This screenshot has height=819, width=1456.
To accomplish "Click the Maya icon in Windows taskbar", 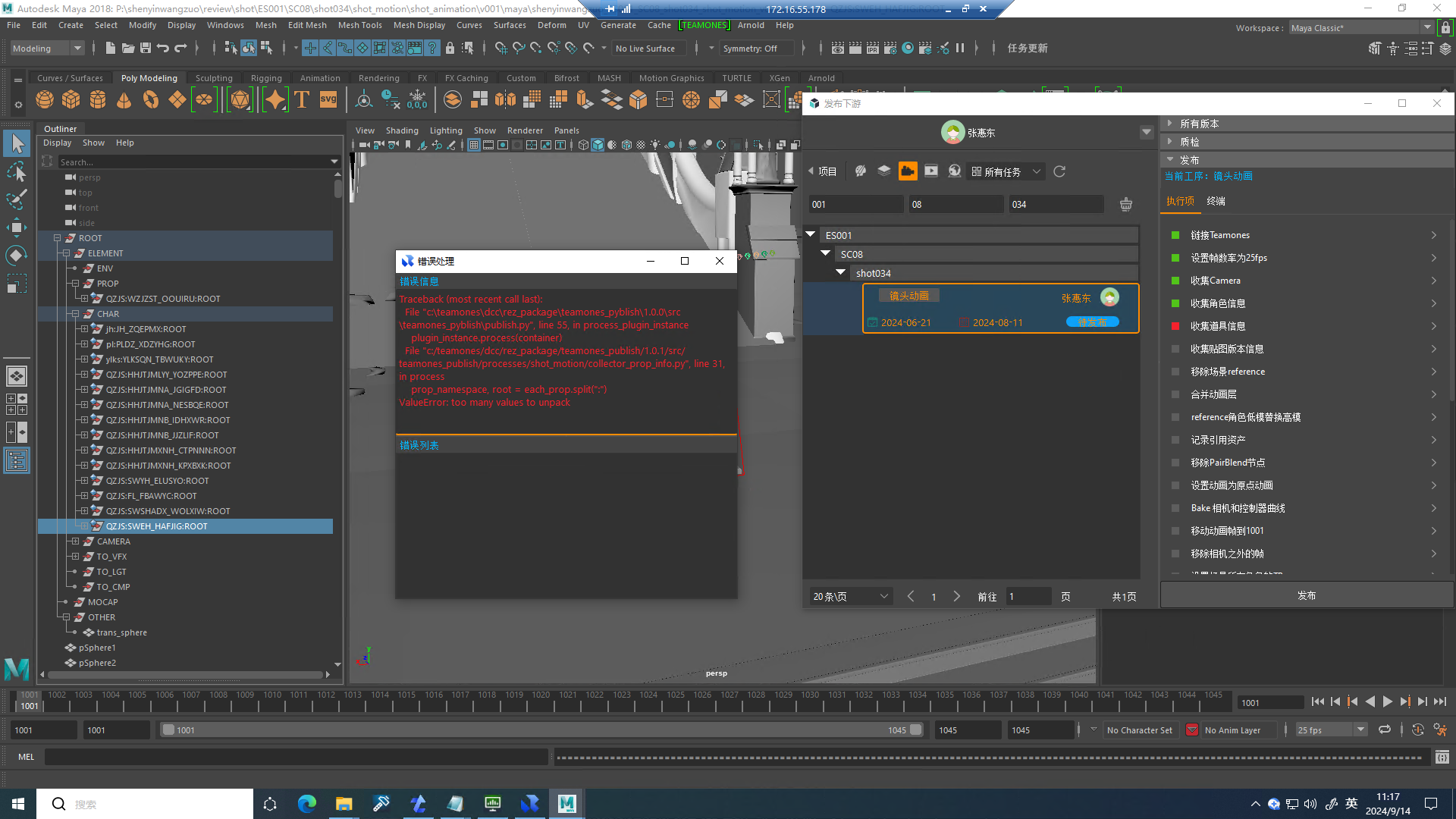I will coord(566,804).
